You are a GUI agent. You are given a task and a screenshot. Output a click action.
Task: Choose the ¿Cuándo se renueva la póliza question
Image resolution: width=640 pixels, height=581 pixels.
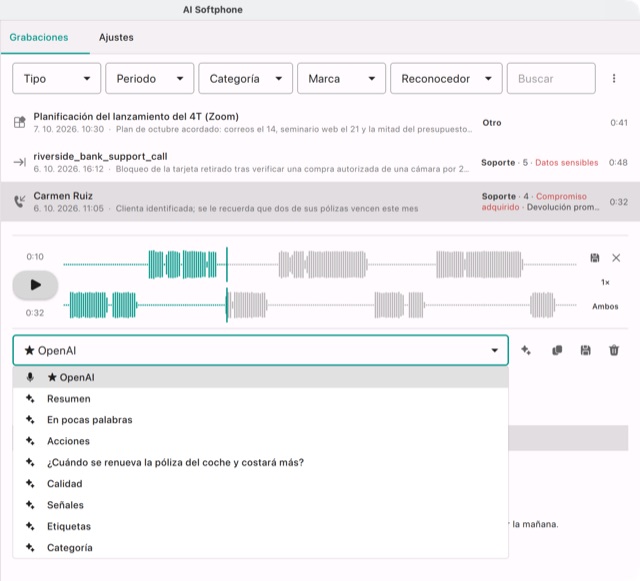(x=260, y=462)
